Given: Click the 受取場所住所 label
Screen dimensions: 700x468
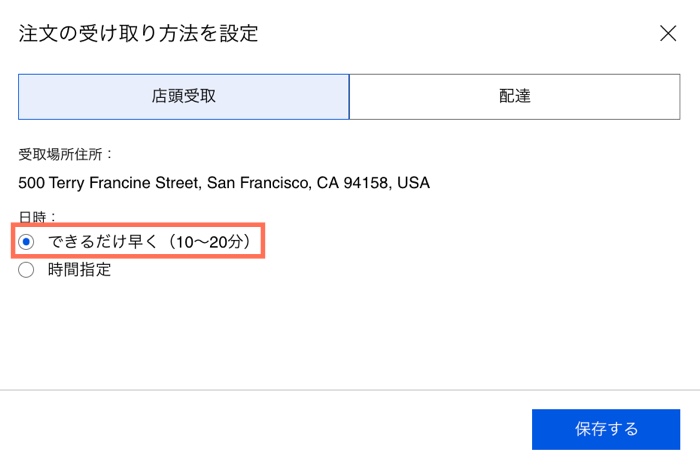Looking at the screenshot, I should (x=66, y=154).
